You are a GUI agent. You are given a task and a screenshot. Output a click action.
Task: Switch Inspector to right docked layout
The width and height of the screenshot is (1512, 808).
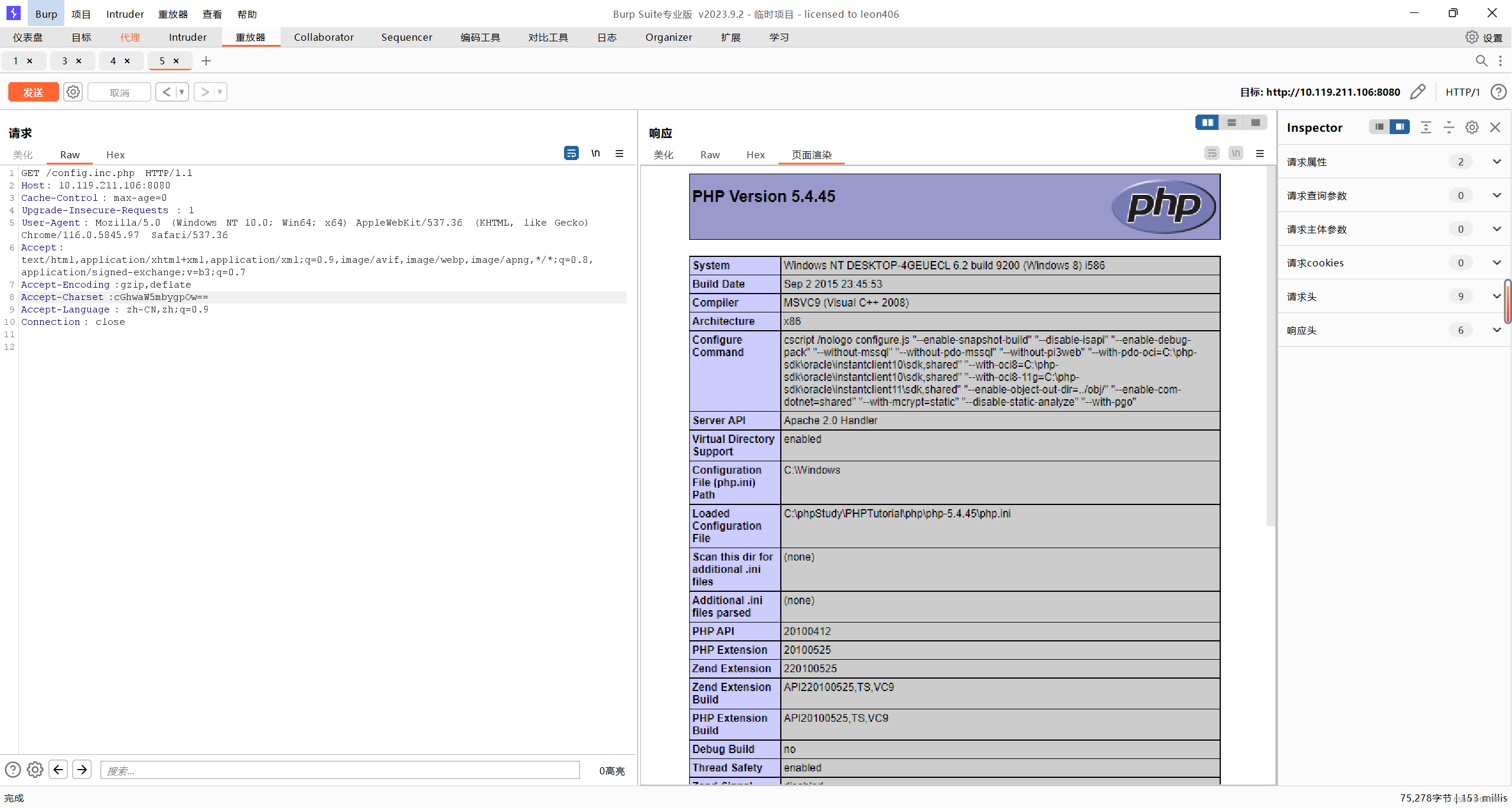click(x=1400, y=127)
